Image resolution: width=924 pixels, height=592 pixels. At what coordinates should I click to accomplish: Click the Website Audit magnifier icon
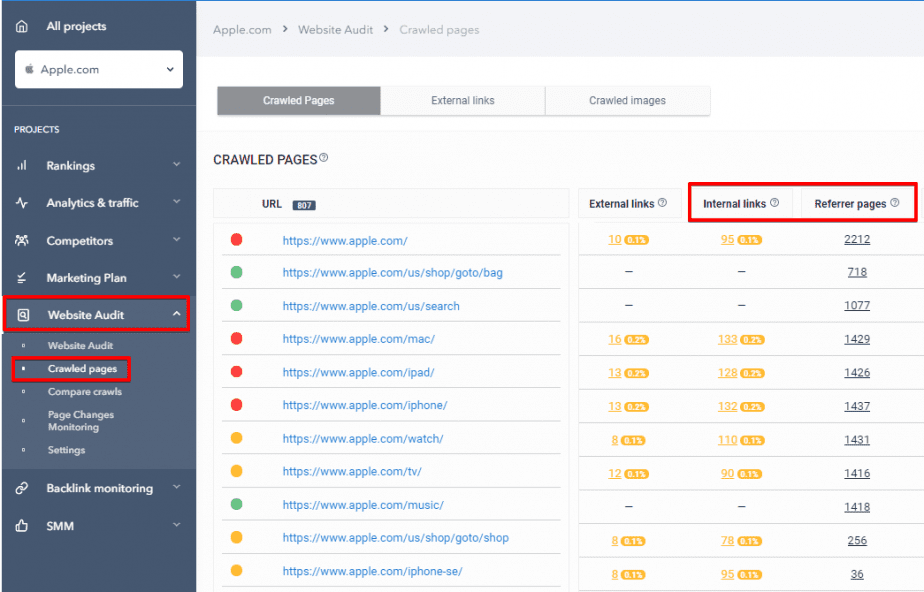coord(23,315)
